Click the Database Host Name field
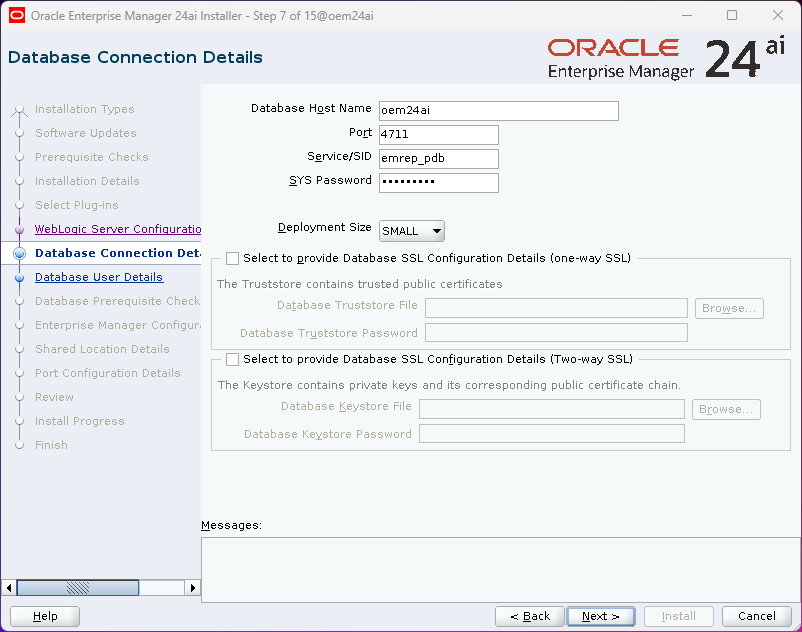This screenshot has height=632, width=802. point(498,111)
